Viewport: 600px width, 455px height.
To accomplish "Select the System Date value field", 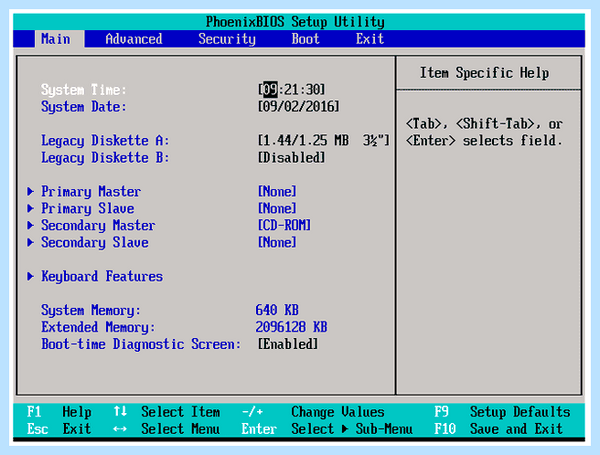I will [x=298, y=106].
